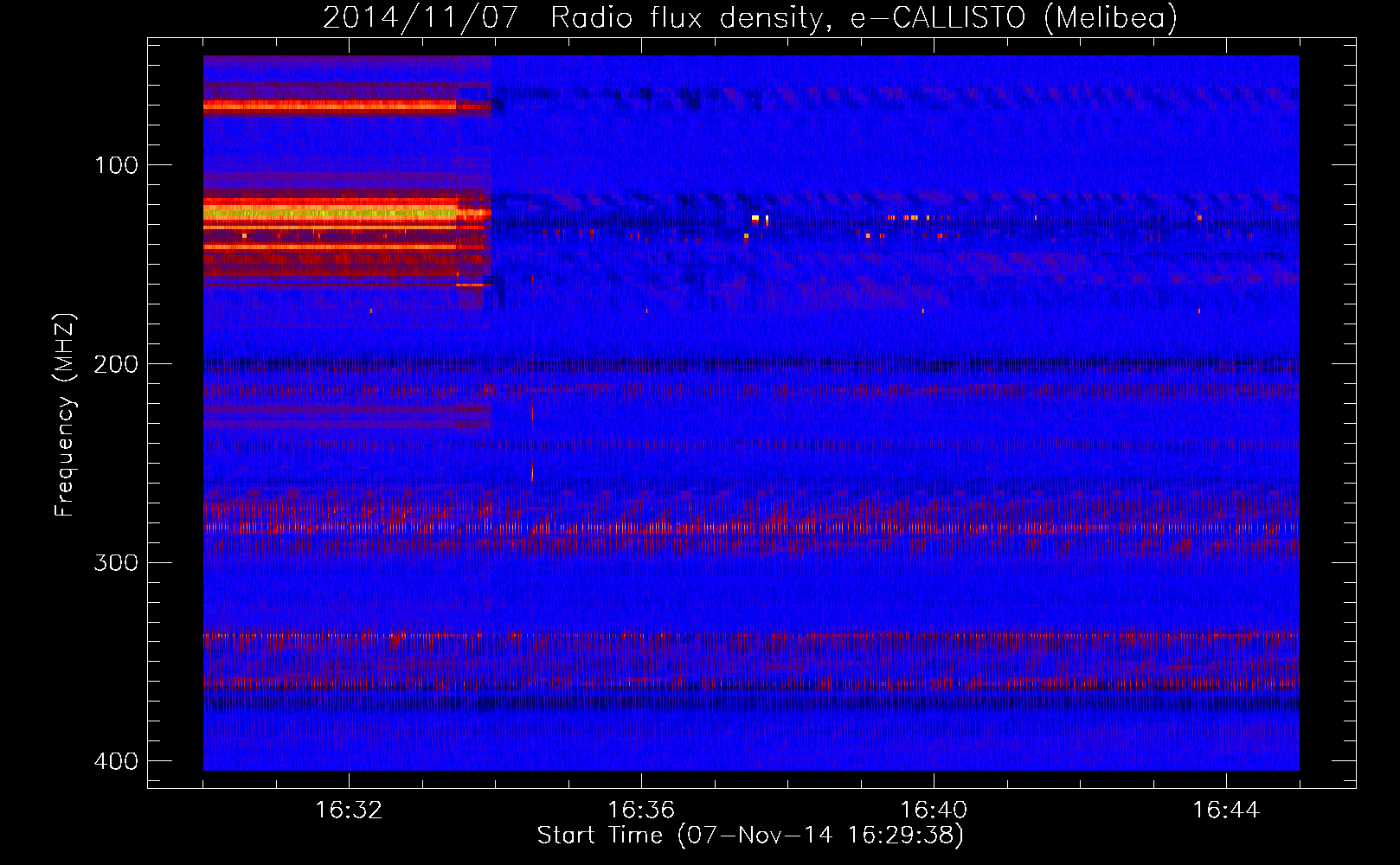Click the 16:32 time tick label
The height and width of the screenshot is (865, 1400).
point(349,811)
